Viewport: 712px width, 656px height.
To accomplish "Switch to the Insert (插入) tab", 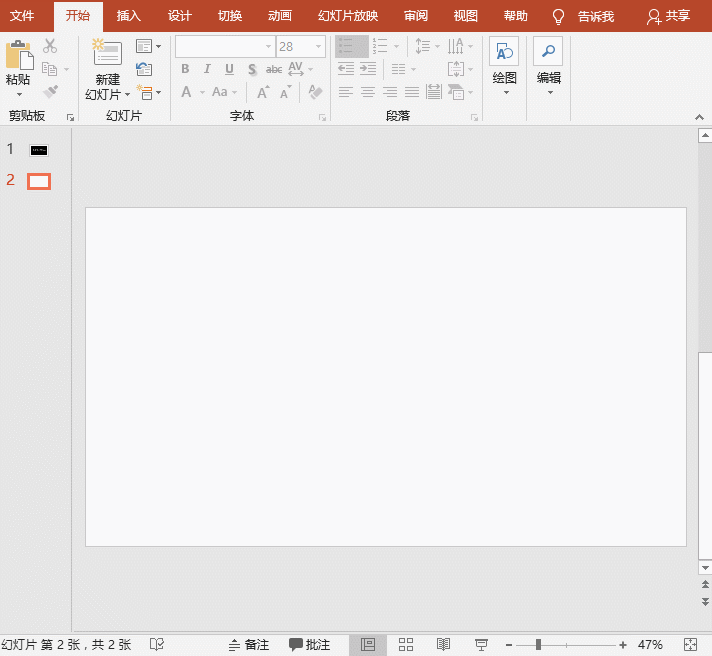I will (129, 16).
